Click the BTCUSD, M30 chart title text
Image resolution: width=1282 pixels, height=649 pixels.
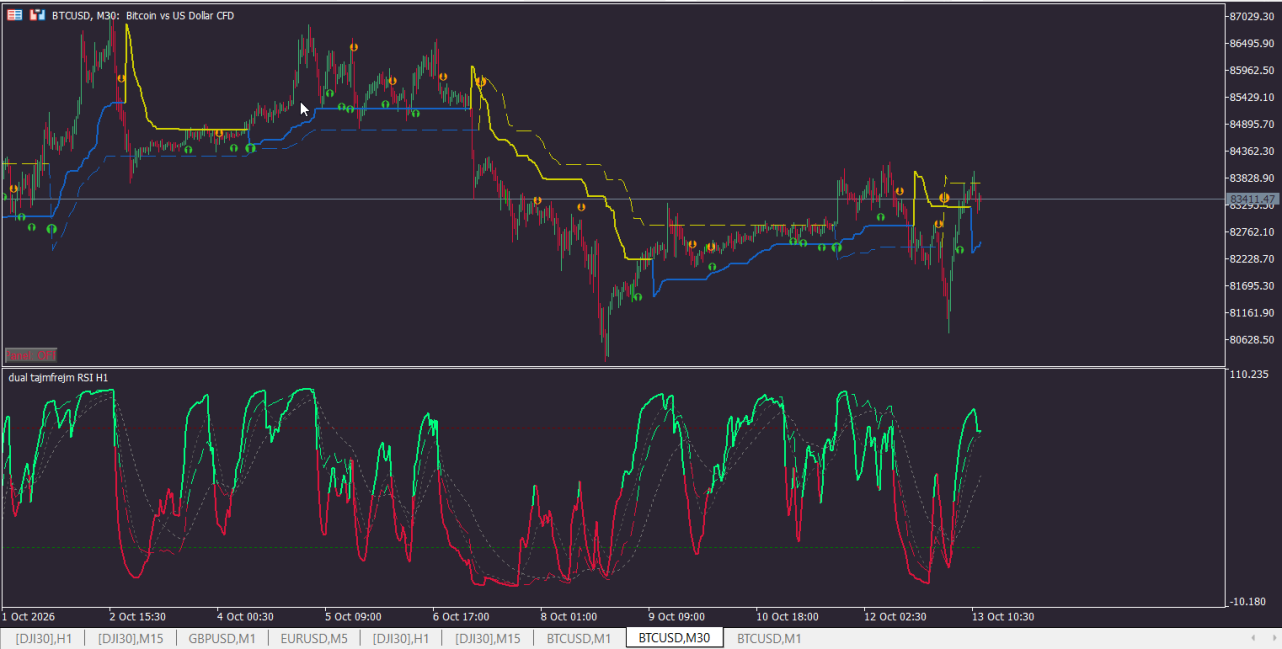tap(143, 15)
